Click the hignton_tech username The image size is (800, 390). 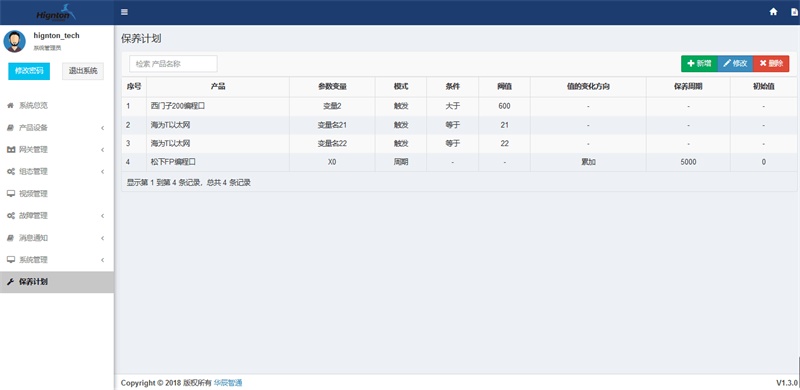(x=57, y=36)
